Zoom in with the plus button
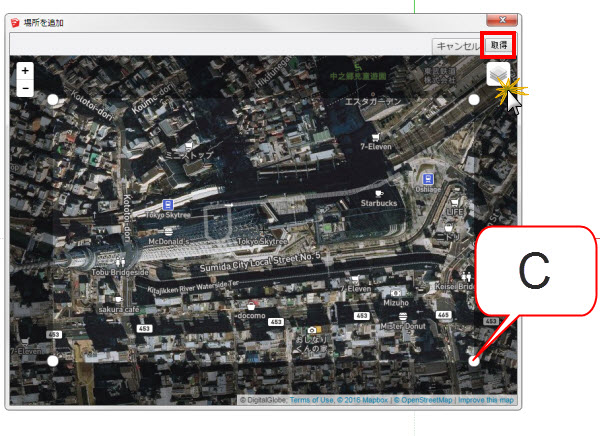Screen dimensions: 600x436 [25, 71]
